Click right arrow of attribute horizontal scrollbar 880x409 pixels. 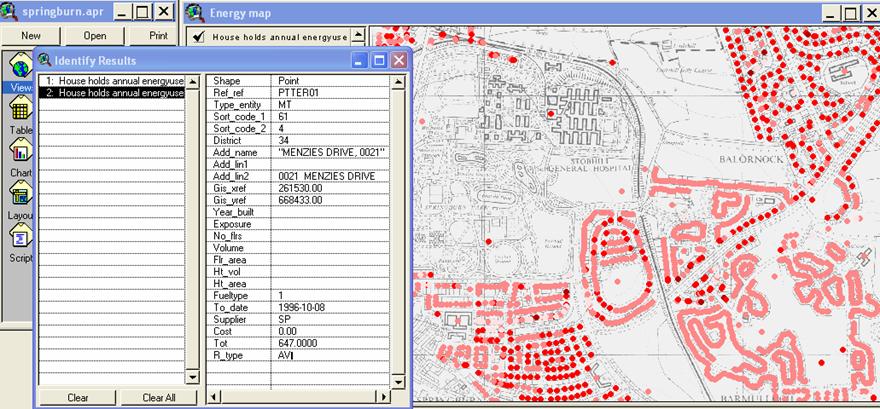tap(384, 397)
